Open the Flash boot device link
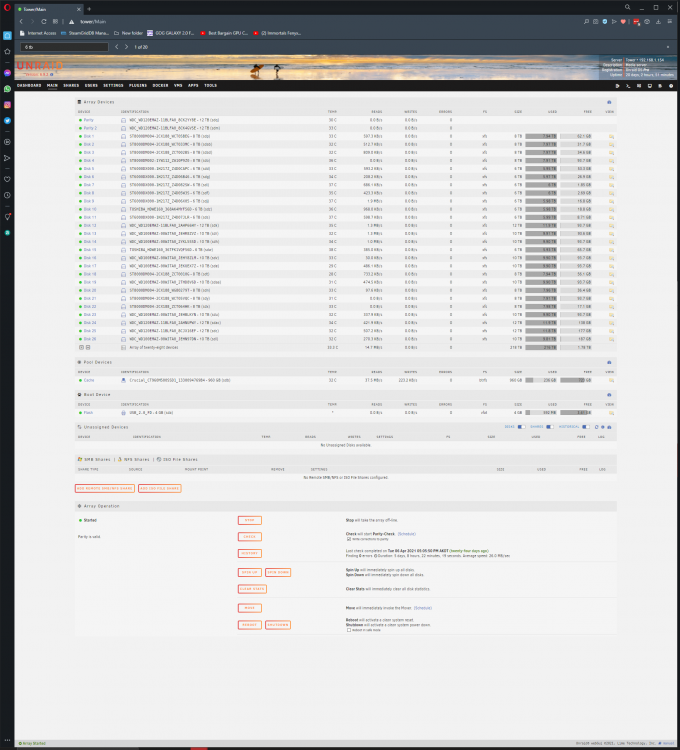 point(88,412)
